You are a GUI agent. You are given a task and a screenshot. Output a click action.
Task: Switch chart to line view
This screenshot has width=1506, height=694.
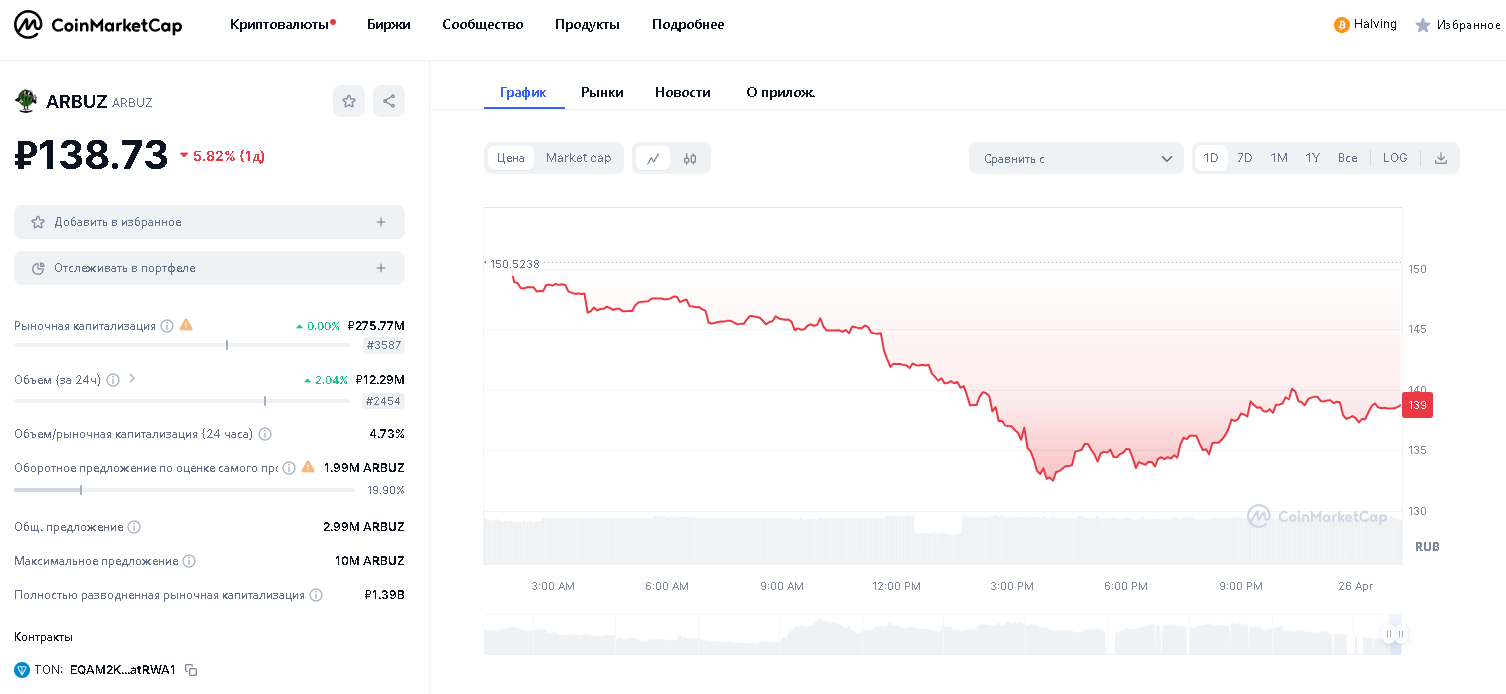(x=653, y=158)
